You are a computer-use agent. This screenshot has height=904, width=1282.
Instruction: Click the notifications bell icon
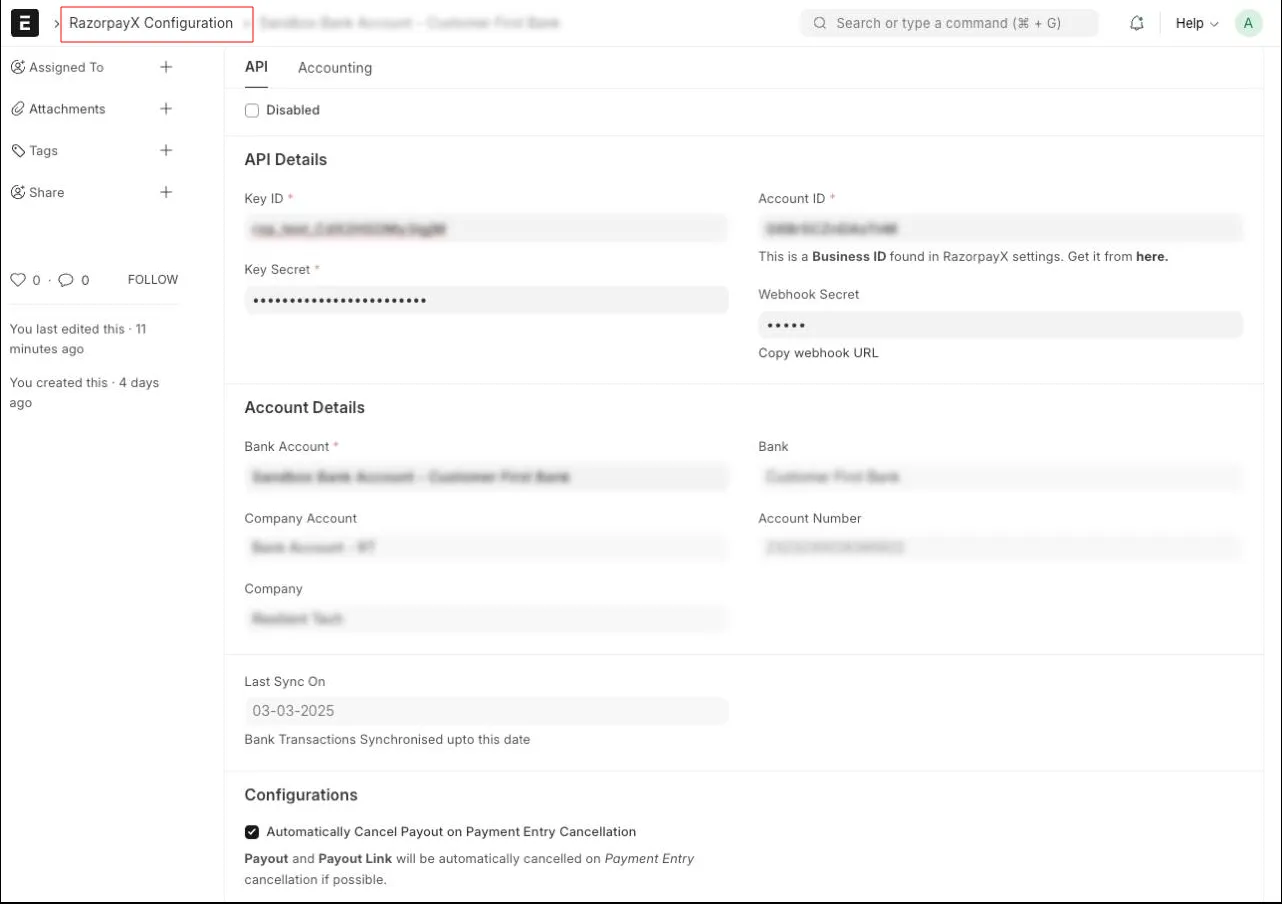click(1136, 23)
